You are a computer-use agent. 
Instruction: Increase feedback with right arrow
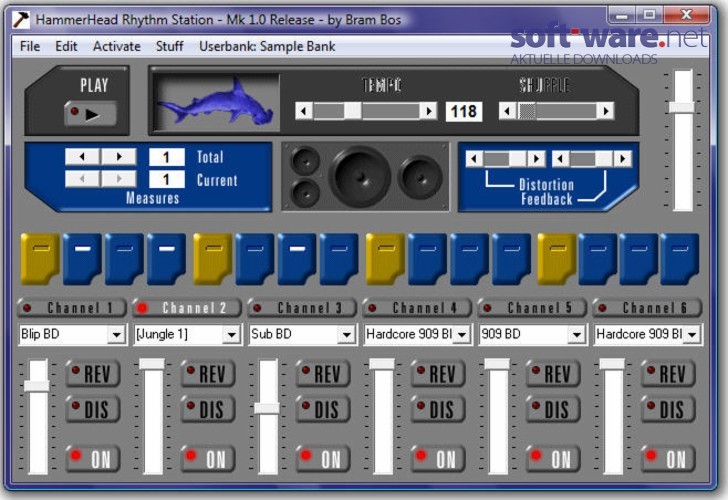(x=623, y=159)
